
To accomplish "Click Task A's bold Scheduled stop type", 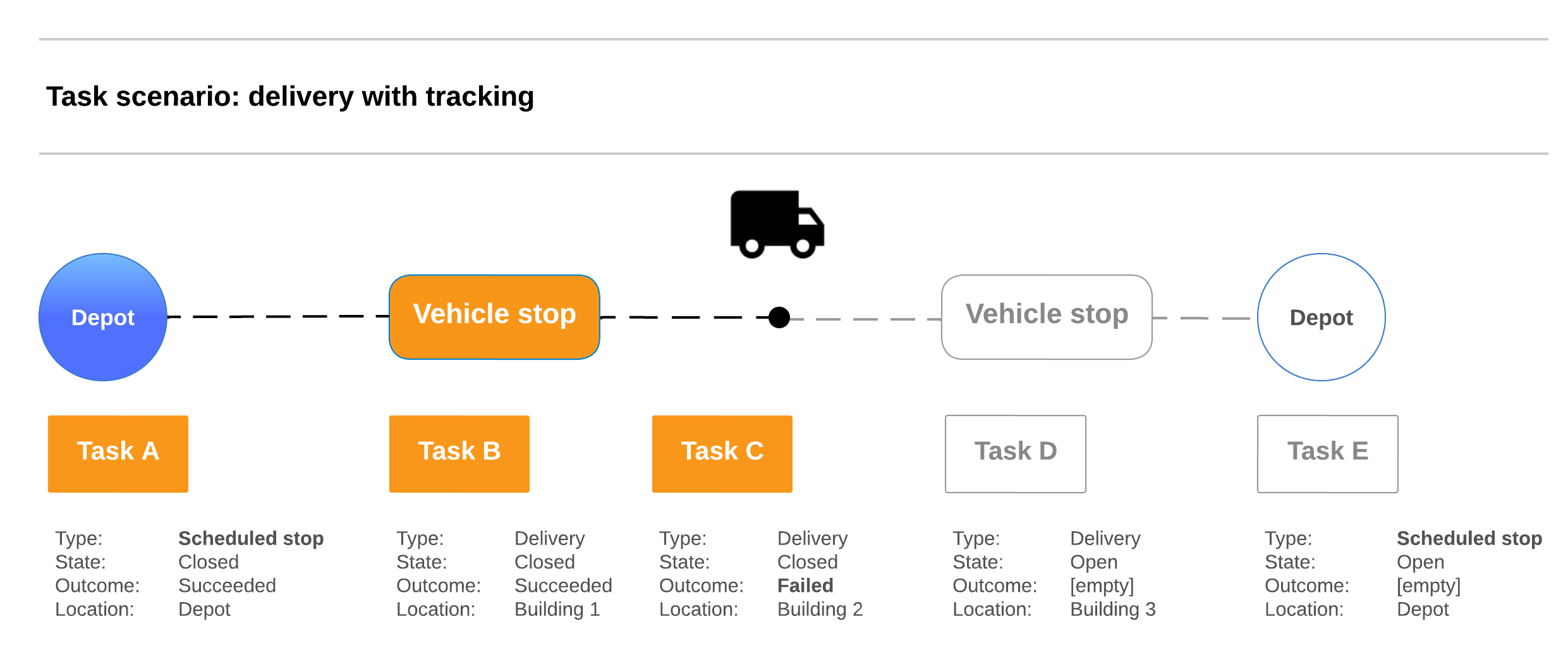I will pos(251,538).
